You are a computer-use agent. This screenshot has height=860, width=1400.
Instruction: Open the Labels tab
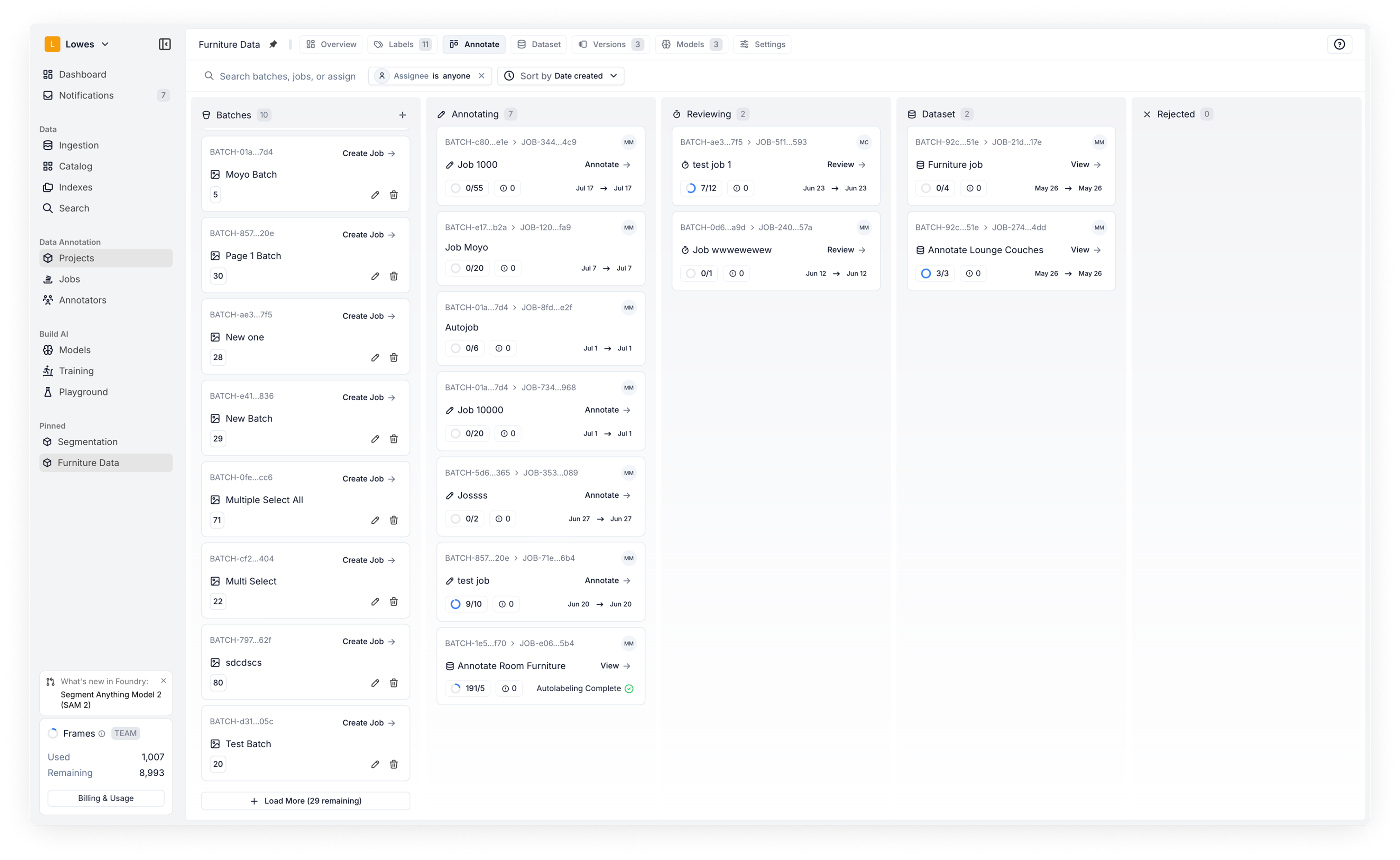coord(402,44)
